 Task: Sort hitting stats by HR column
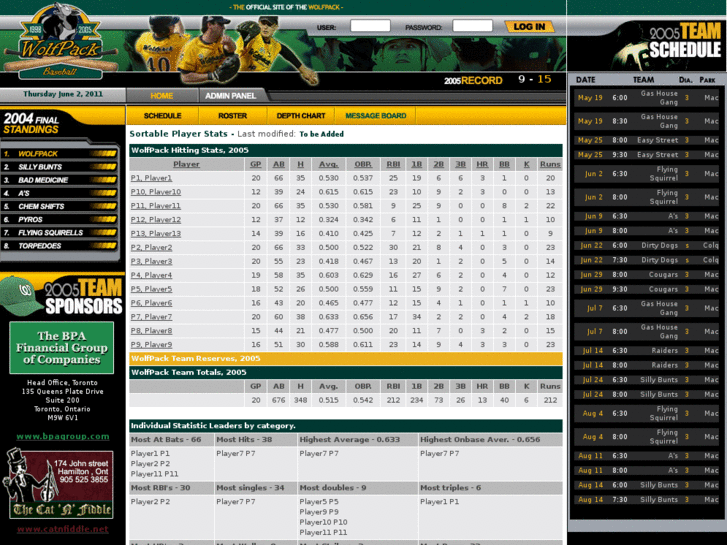(482, 164)
